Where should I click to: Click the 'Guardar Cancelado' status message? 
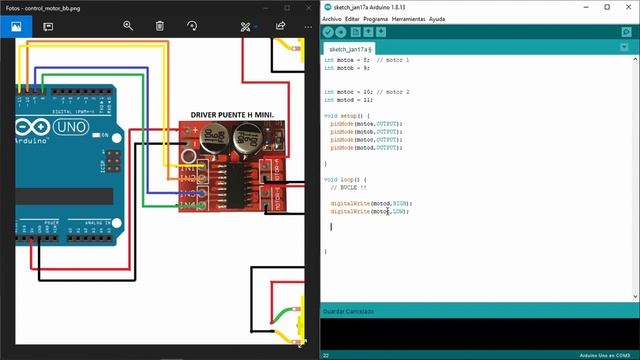click(348, 311)
